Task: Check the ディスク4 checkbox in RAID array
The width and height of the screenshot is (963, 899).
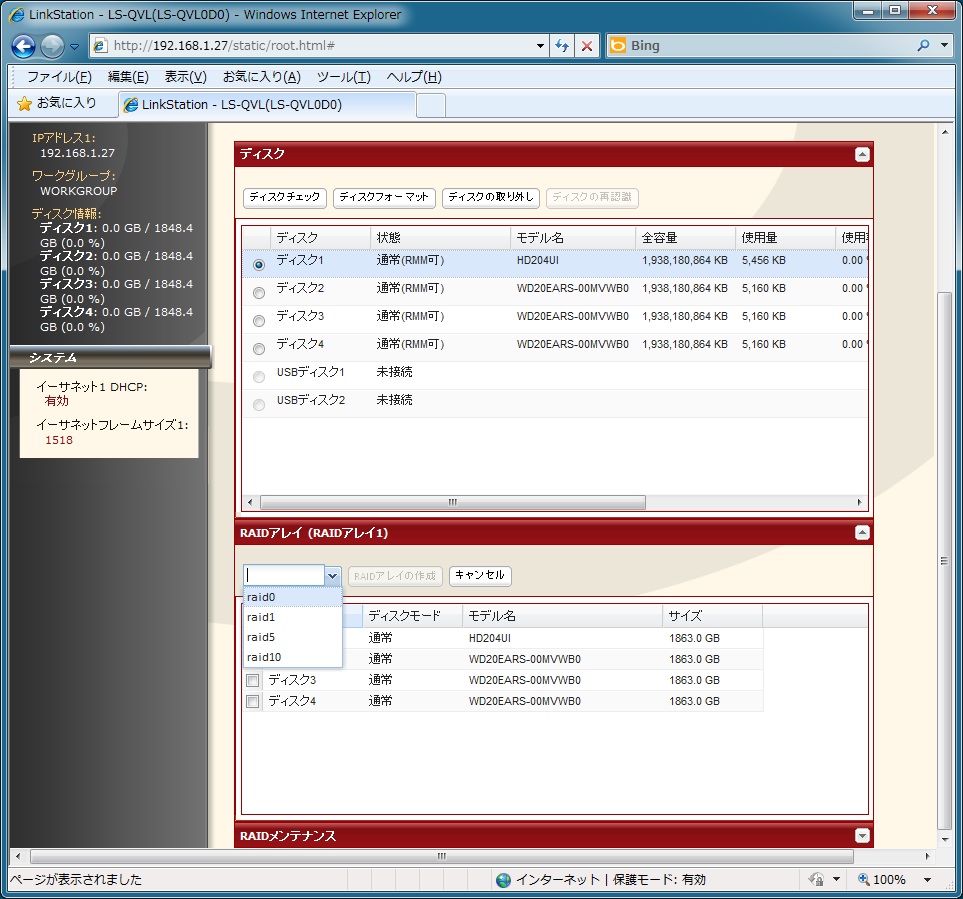Action: [253, 702]
